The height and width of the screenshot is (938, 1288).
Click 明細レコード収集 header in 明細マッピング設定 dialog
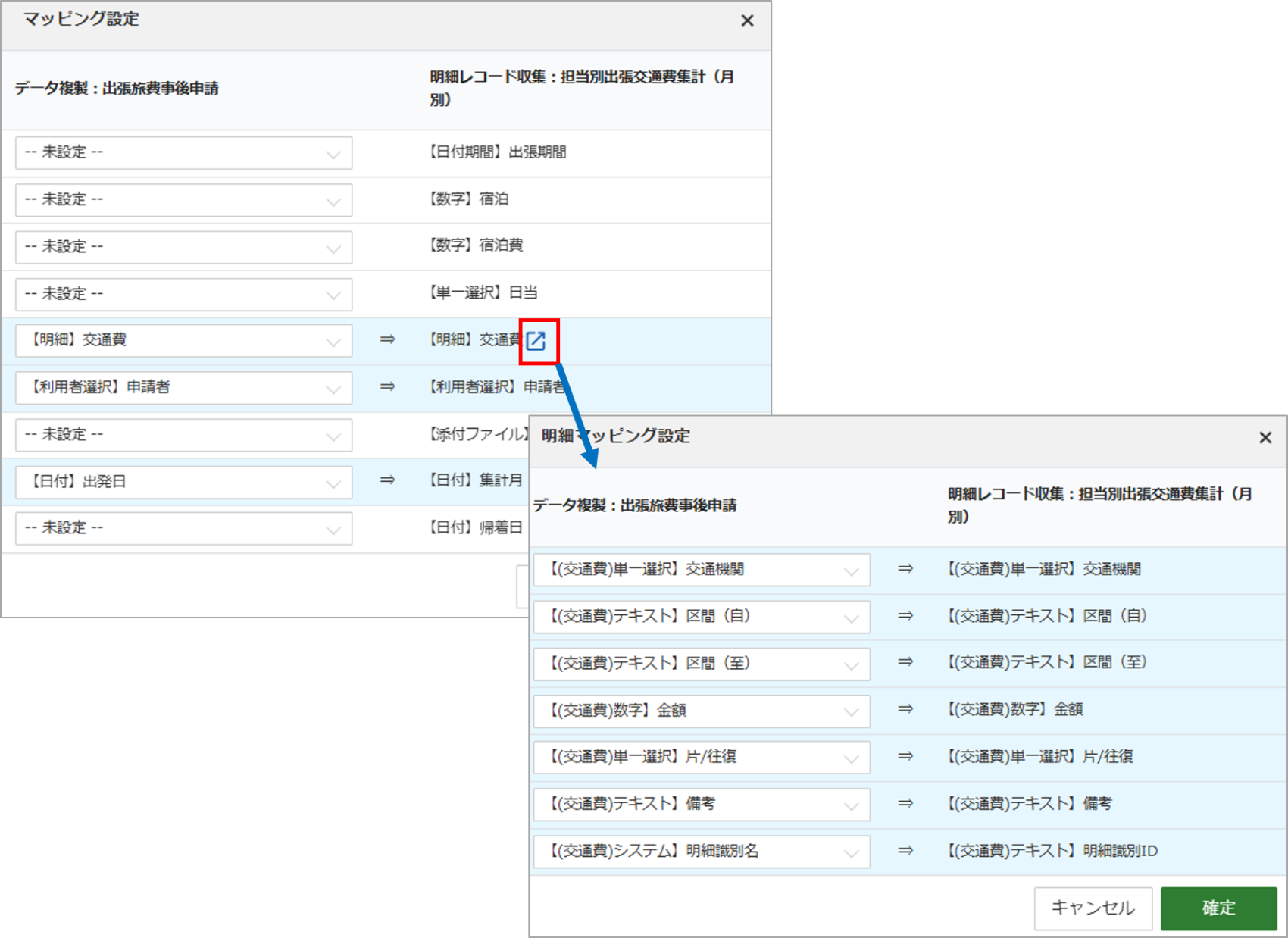click(x=1099, y=505)
